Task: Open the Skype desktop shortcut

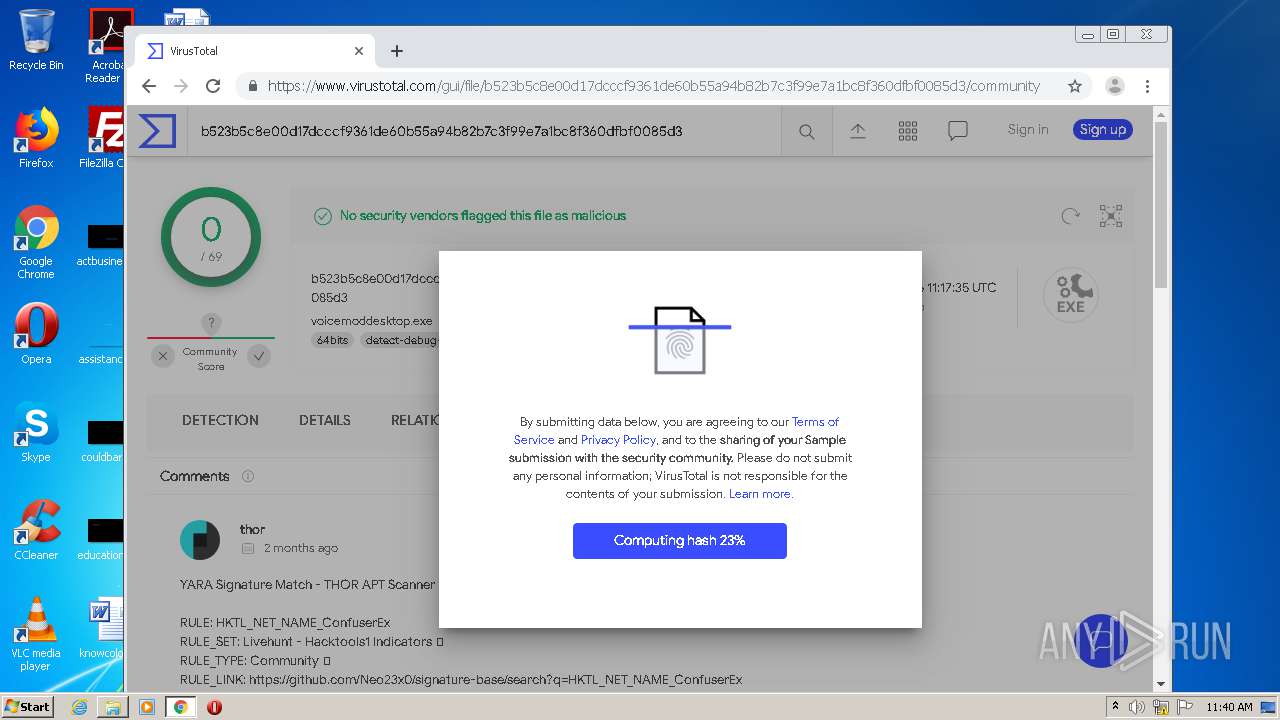Action: click(x=36, y=433)
